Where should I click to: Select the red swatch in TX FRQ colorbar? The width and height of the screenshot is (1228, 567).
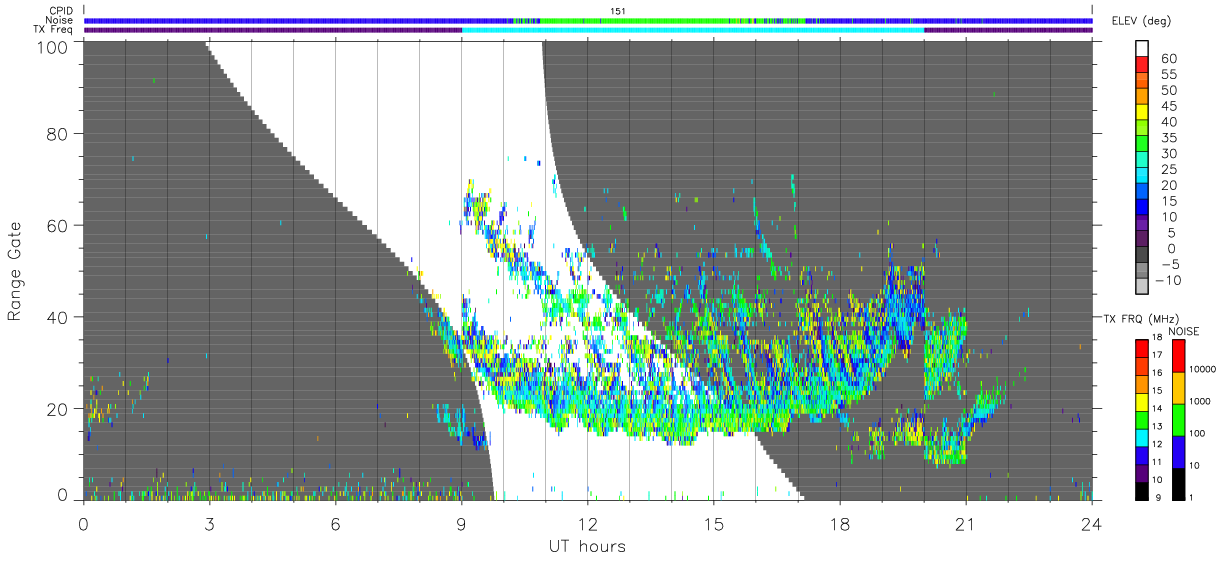point(1142,348)
